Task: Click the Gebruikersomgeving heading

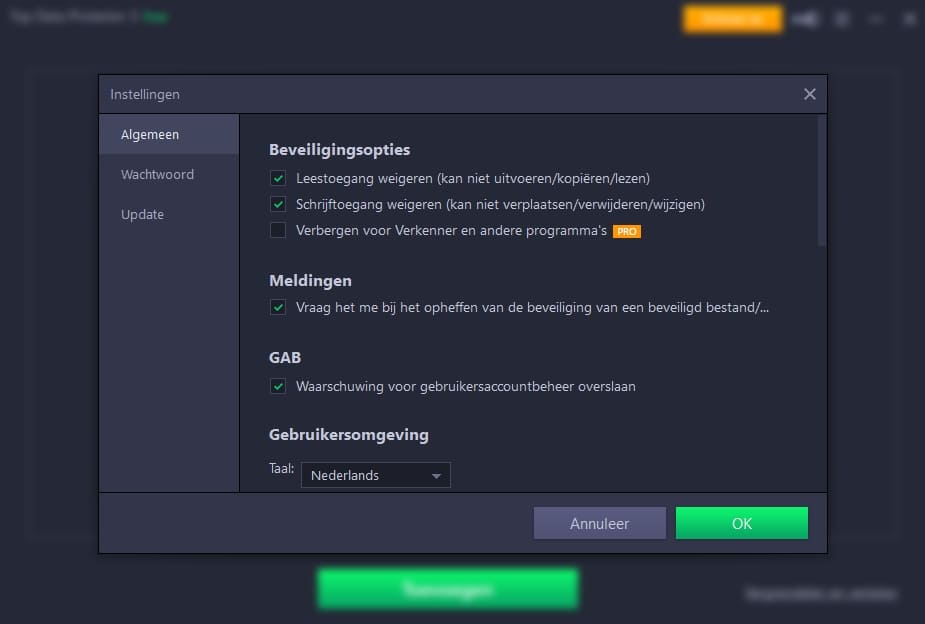Action: (x=349, y=435)
